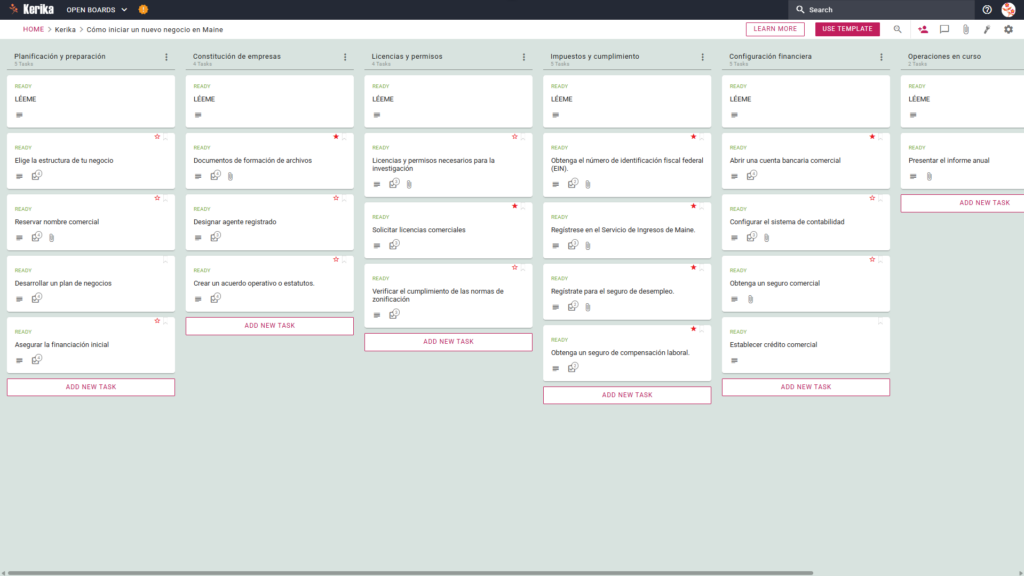This screenshot has height=576, width=1024.
Task: Toggle star on Regístrese en el Servicio de Ingresos
Action: point(694,206)
